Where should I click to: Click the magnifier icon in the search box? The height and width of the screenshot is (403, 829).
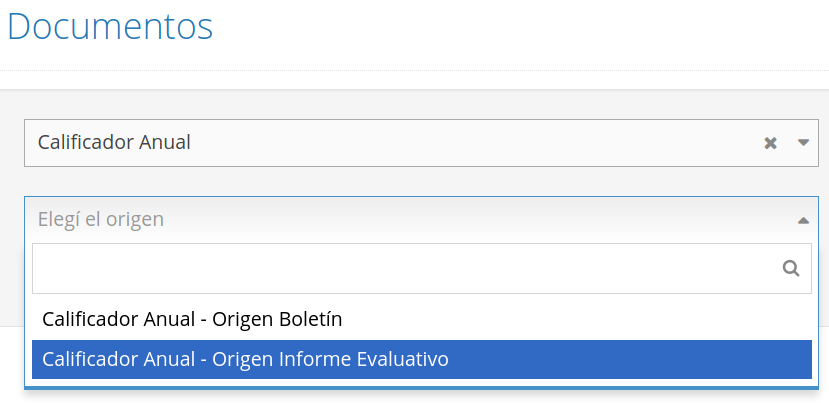point(791,269)
